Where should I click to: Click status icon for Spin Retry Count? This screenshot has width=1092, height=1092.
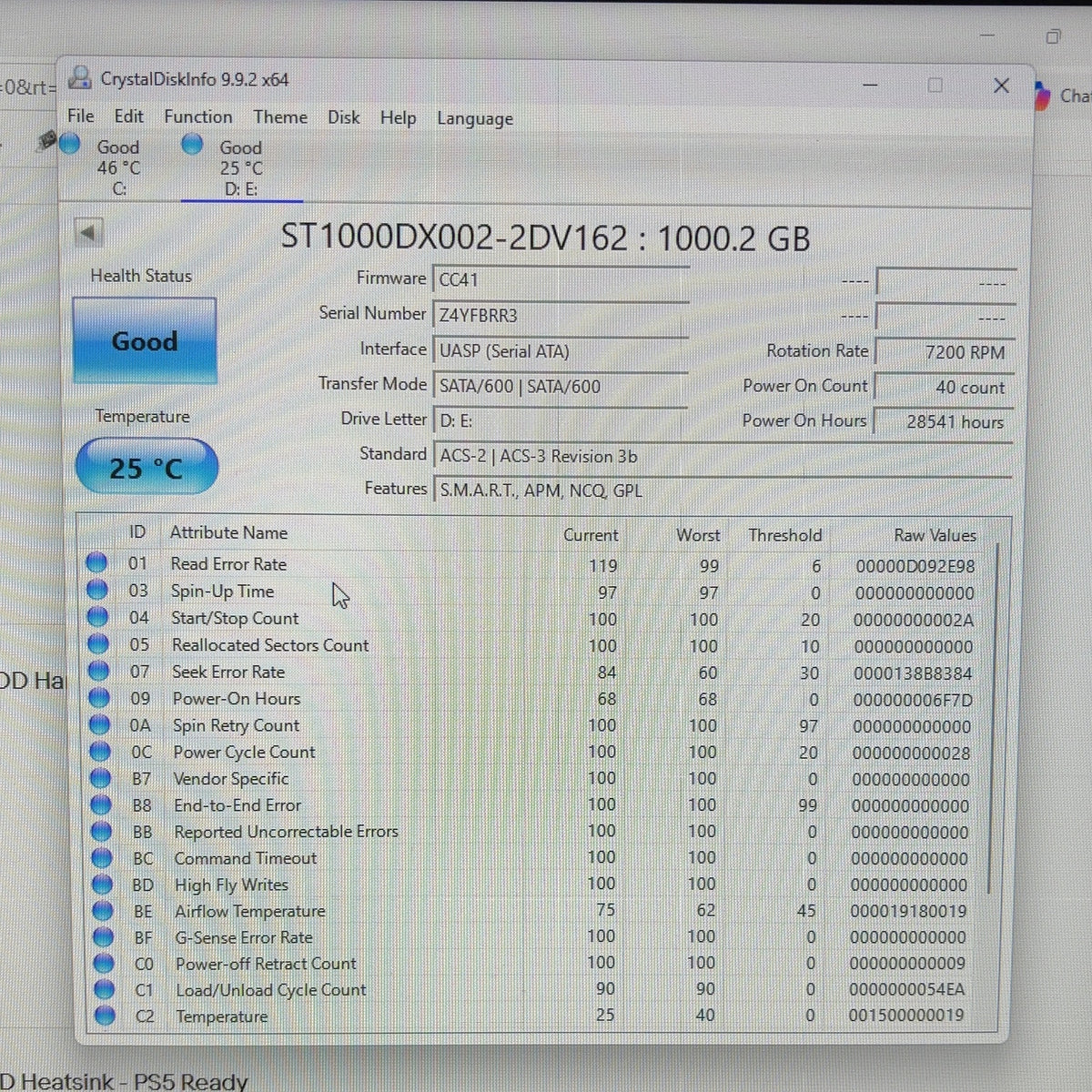click(100, 725)
